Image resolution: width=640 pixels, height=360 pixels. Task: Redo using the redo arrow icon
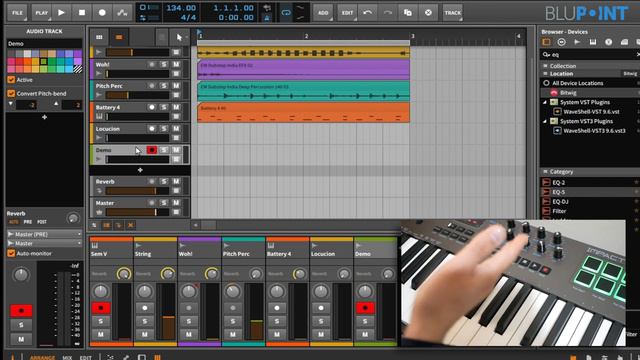(x=387, y=13)
